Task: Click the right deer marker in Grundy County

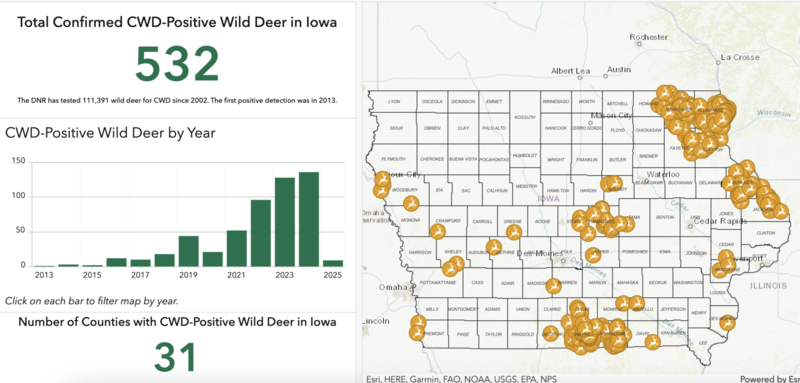Action: point(616,183)
